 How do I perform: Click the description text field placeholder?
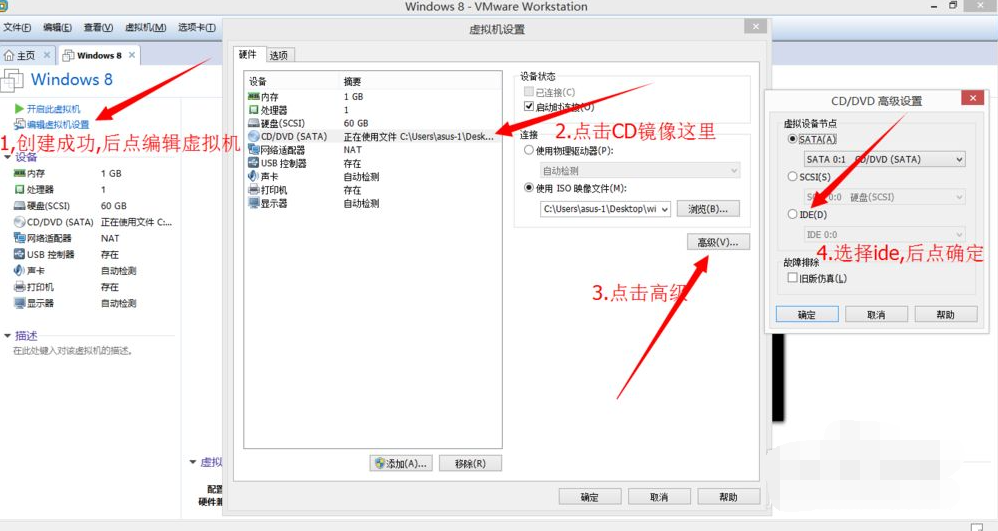[73, 351]
